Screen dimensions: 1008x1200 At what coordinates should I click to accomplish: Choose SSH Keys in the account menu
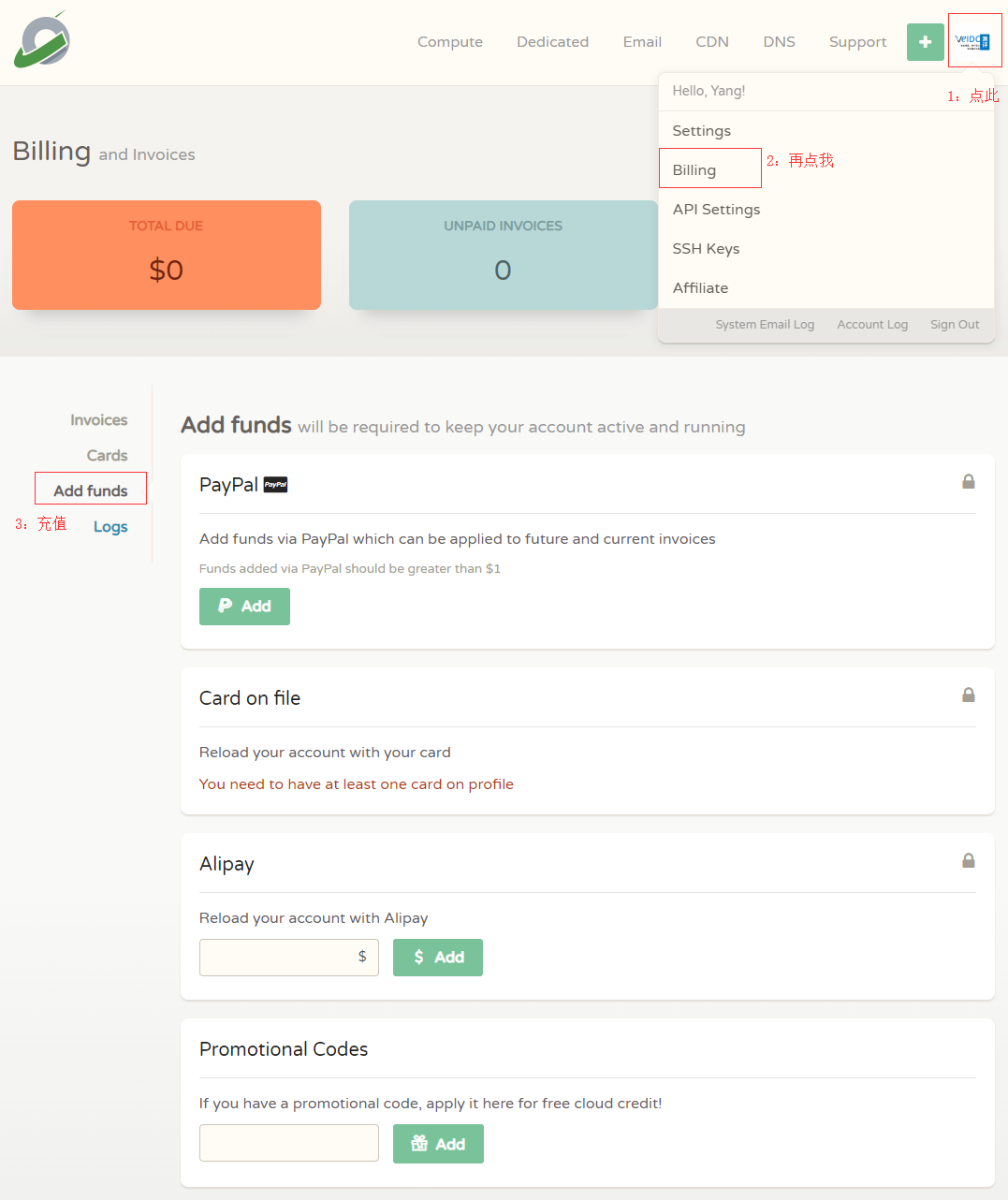[x=706, y=249]
